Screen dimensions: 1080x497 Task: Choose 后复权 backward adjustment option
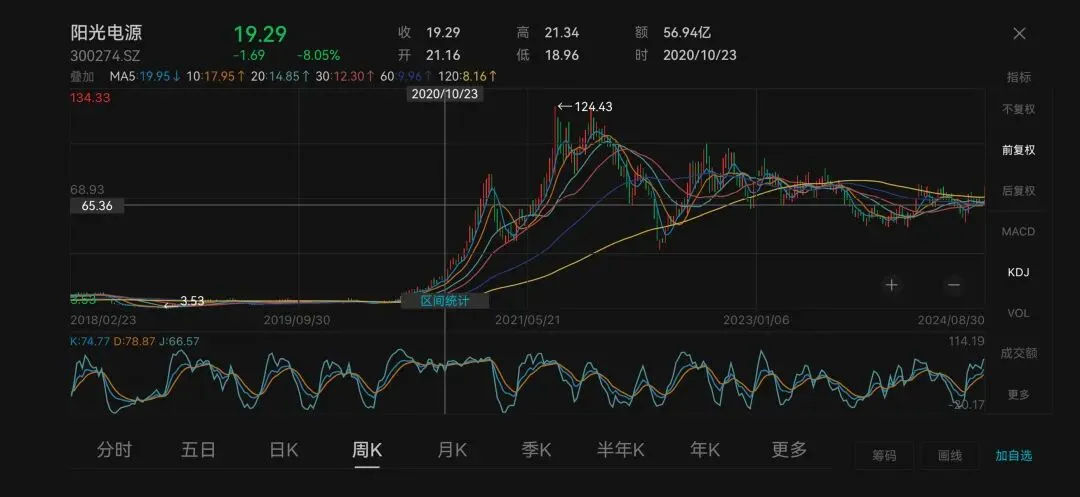coord(1019,191)
